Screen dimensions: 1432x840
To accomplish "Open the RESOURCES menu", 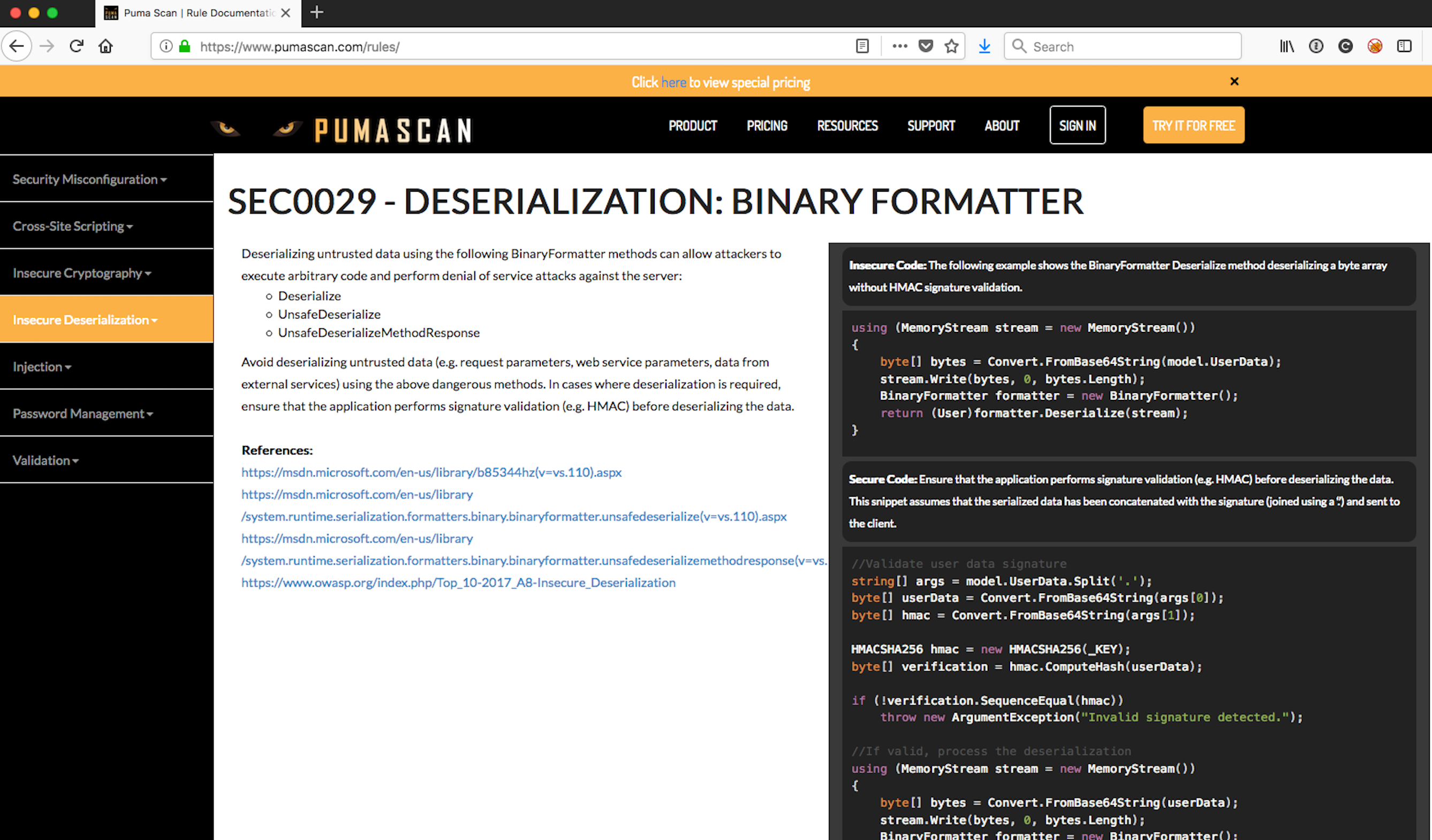I will click(x=847, y=126).
